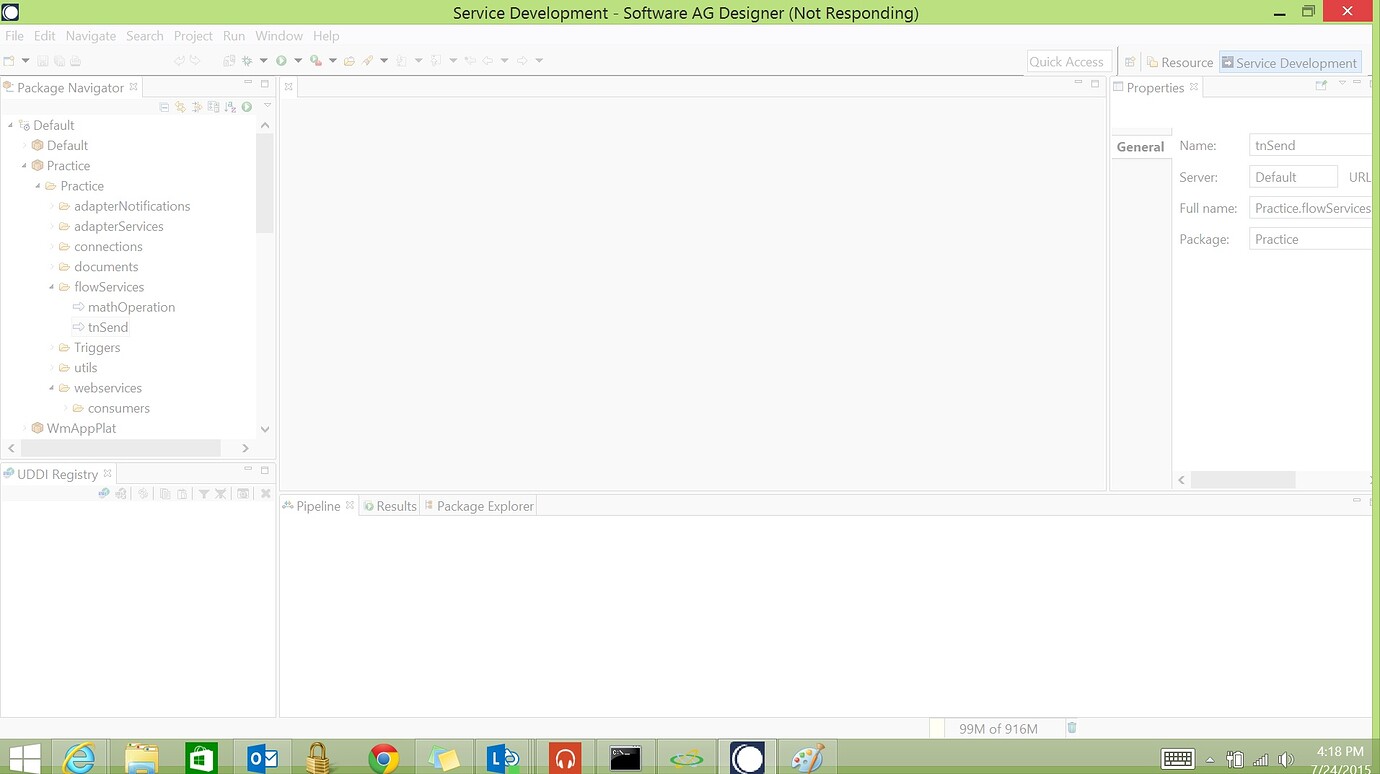Switch to the Package Explorer tab
This screenshot has width=1380, height=774.
click(x=479, y=506)
